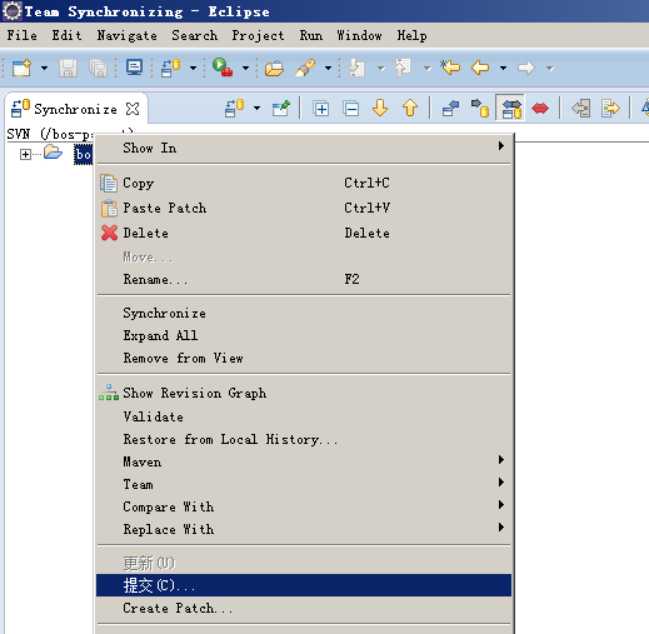Image resolution: width=649 pixels, height=634 pixels.
Task: Click the Back navigation arrow icon
Action: [x=480, y=67]
